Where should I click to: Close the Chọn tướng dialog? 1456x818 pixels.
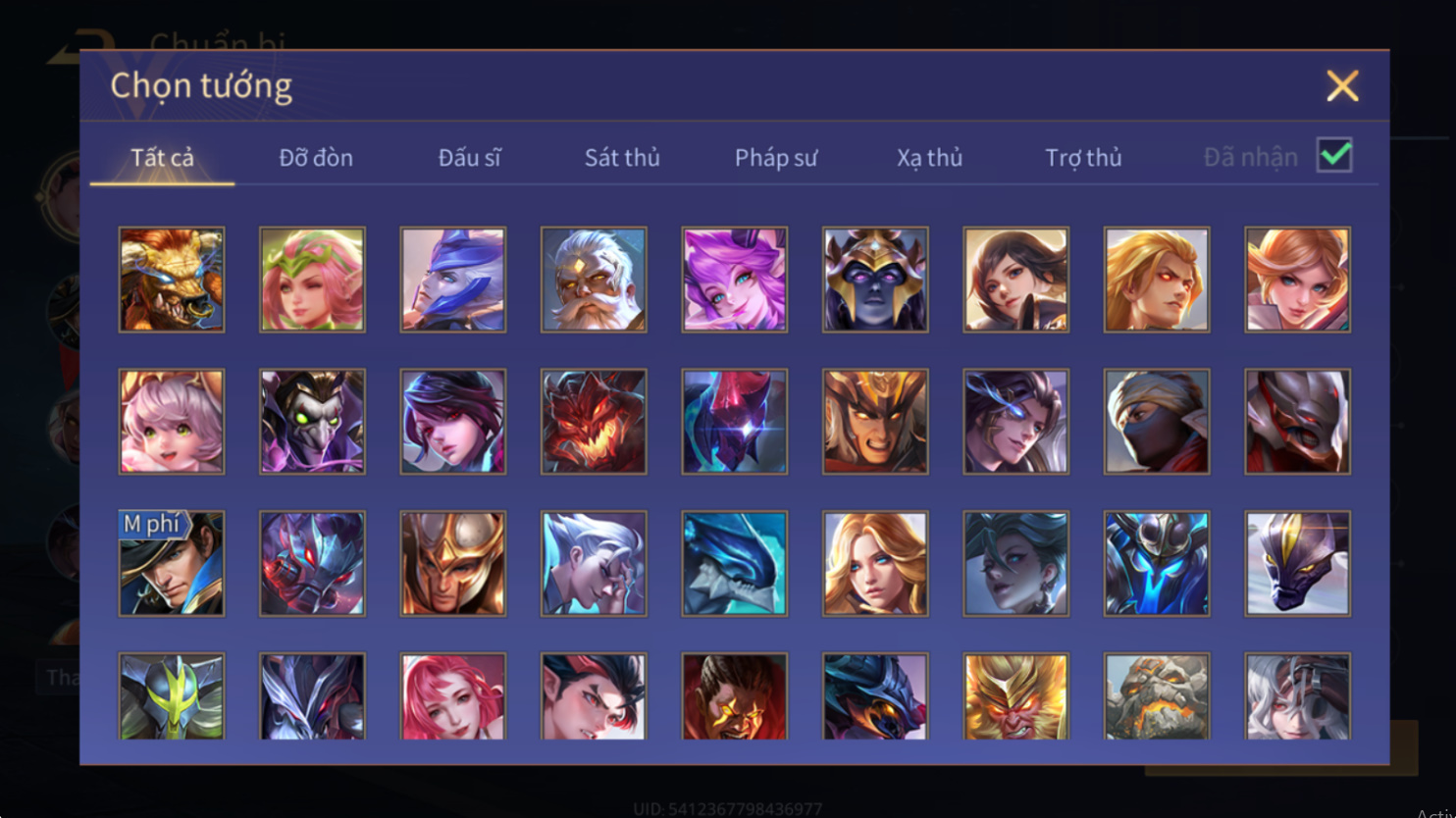pos(1342,86)
